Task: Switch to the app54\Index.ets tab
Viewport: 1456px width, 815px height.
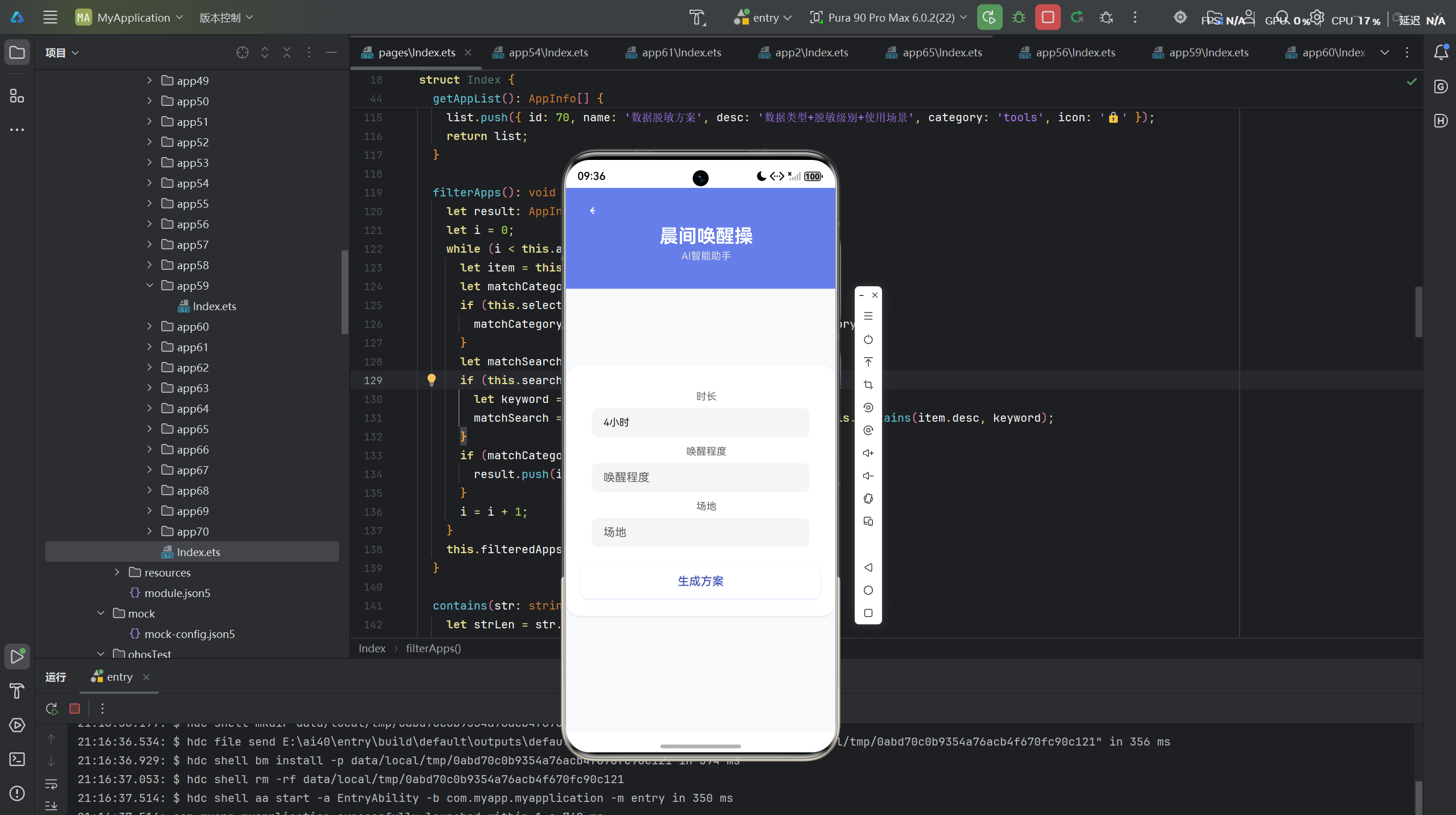Action: point(540,52)
